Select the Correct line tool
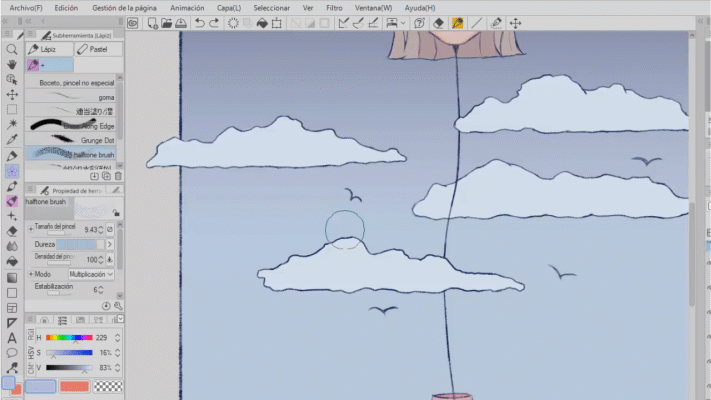The height and width of the screenshot is (400, 711). point(12,368)
